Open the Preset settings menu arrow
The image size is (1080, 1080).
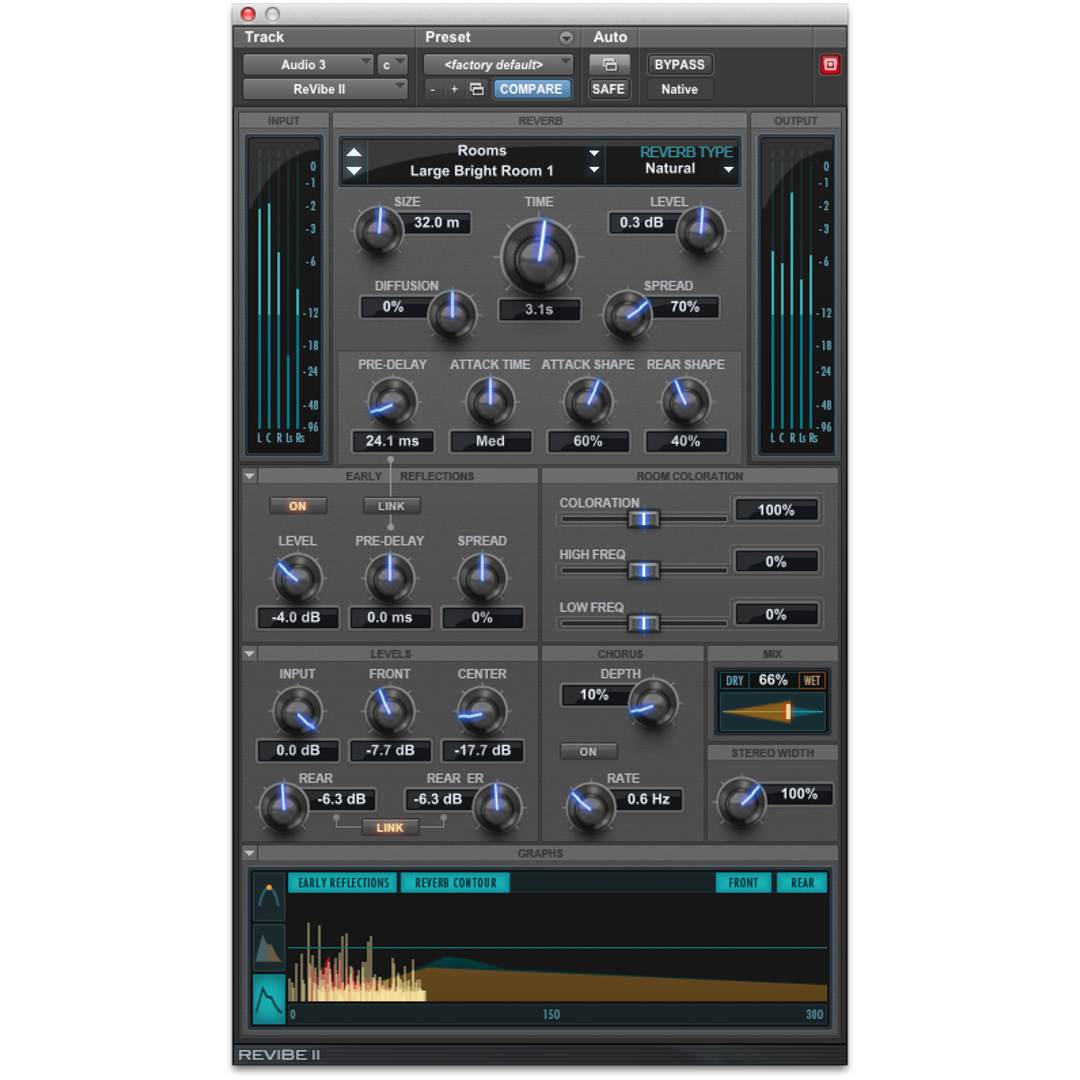[566, 37]
